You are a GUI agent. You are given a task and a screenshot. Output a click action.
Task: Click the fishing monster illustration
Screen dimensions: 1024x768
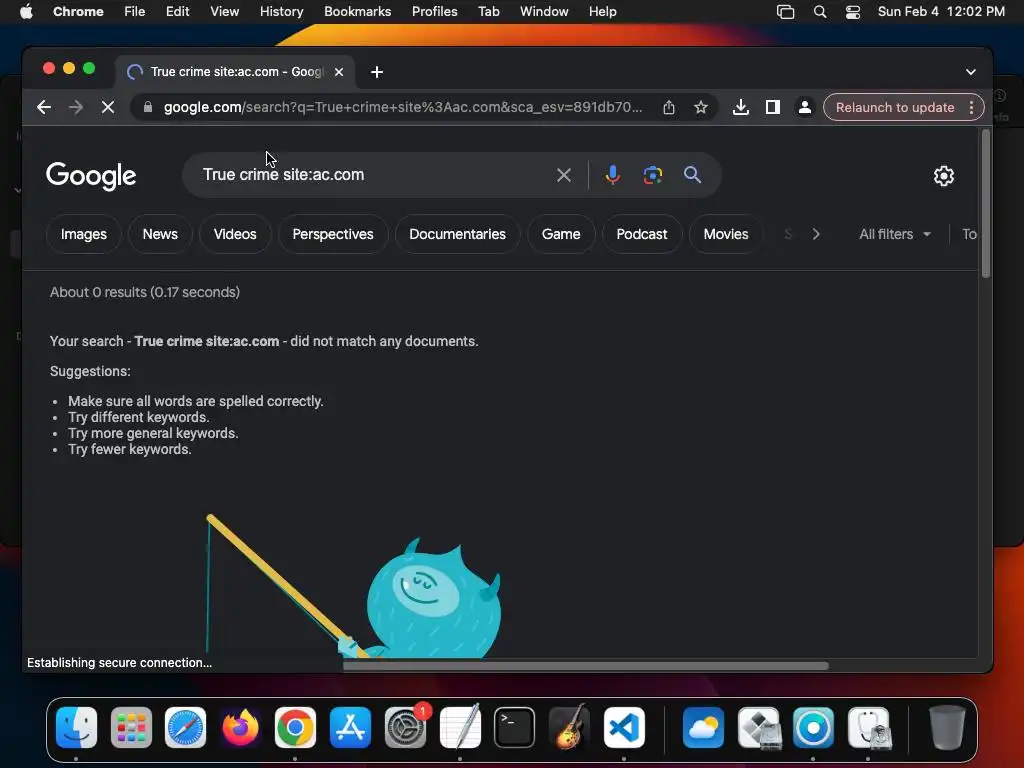(353, 586)
